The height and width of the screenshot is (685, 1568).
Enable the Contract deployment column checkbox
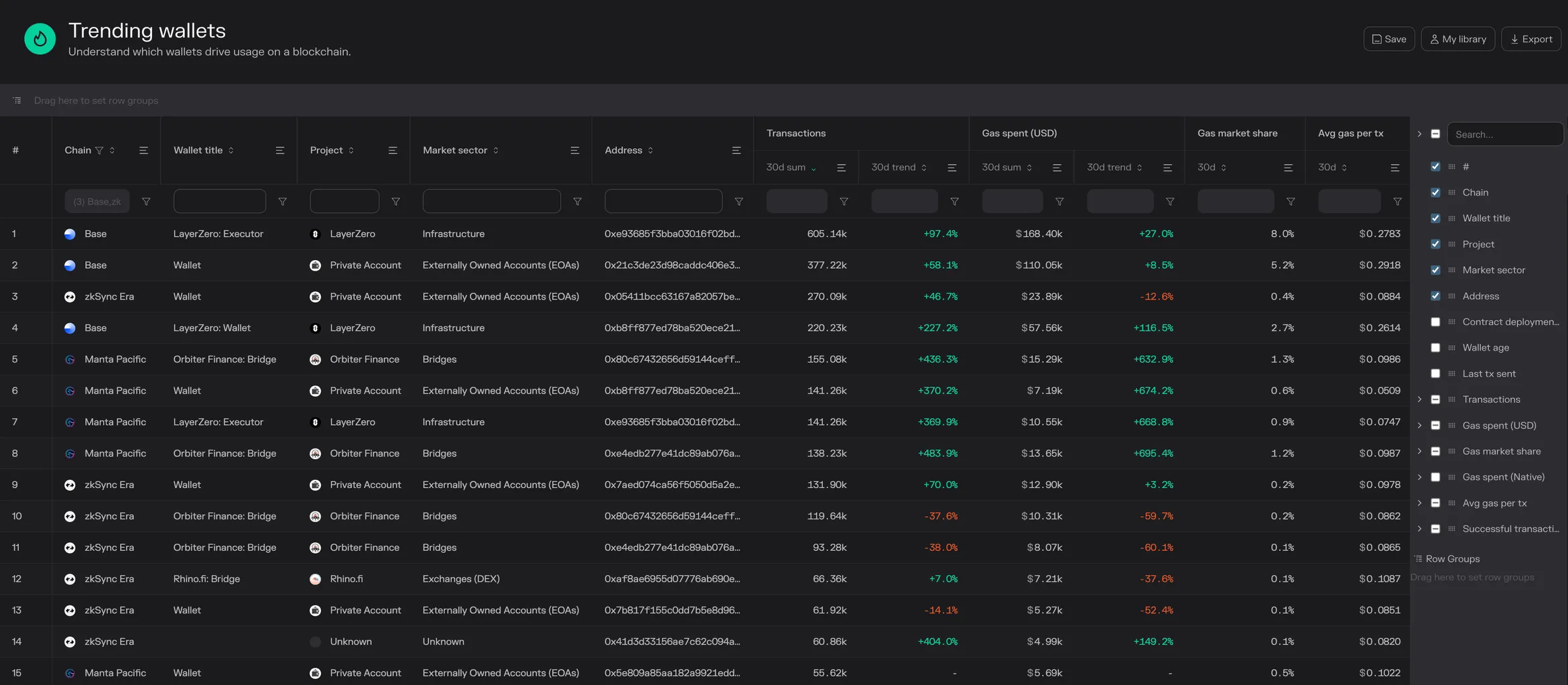coord(1435,322)
